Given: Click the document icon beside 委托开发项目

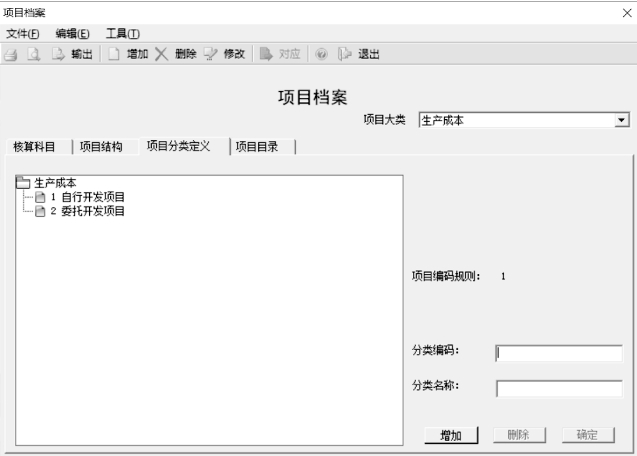Looking at the screenshot, I should click(40, 211).
